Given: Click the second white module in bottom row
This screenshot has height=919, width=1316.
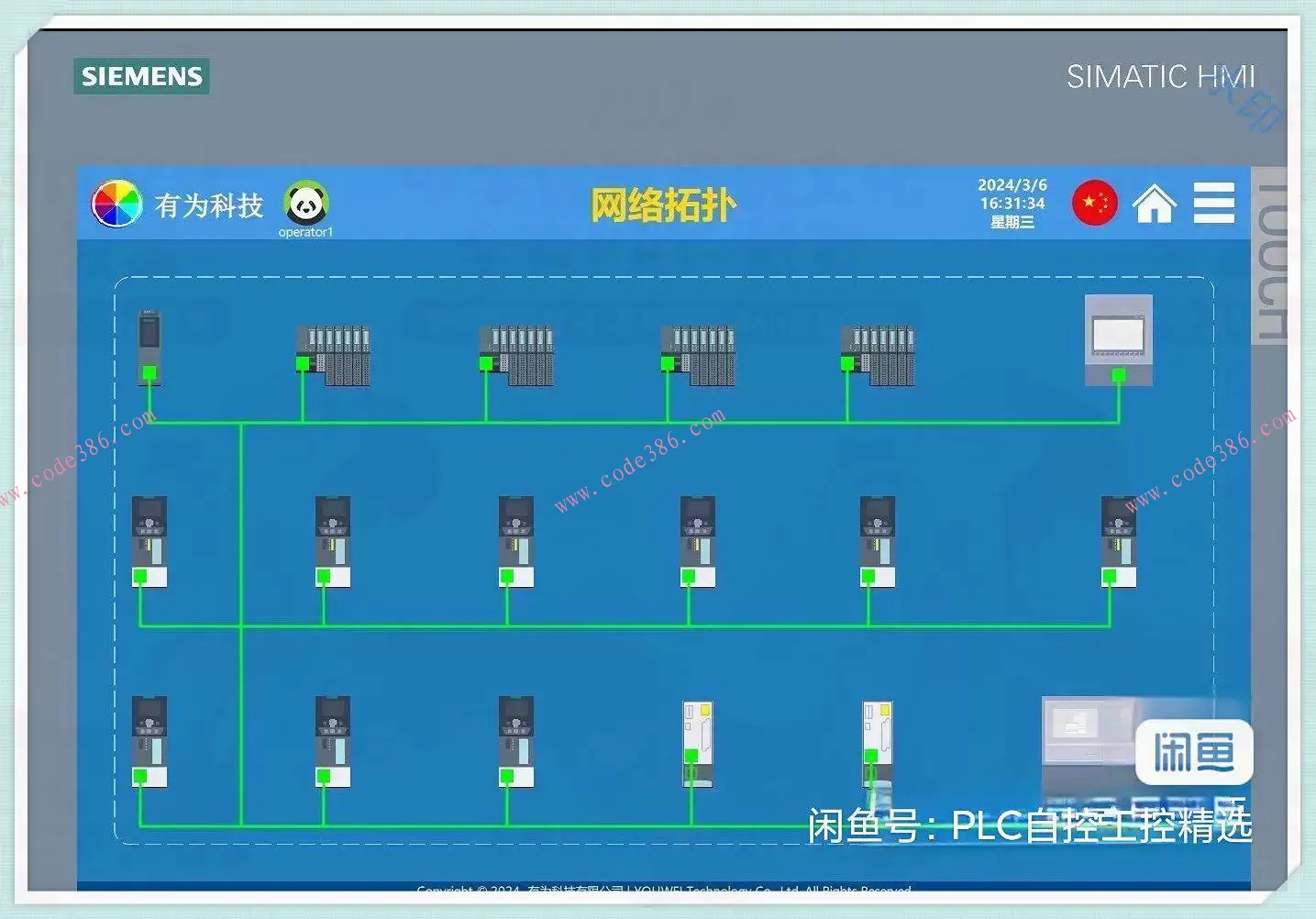Looking at the screenshot, I should (878, 743).
